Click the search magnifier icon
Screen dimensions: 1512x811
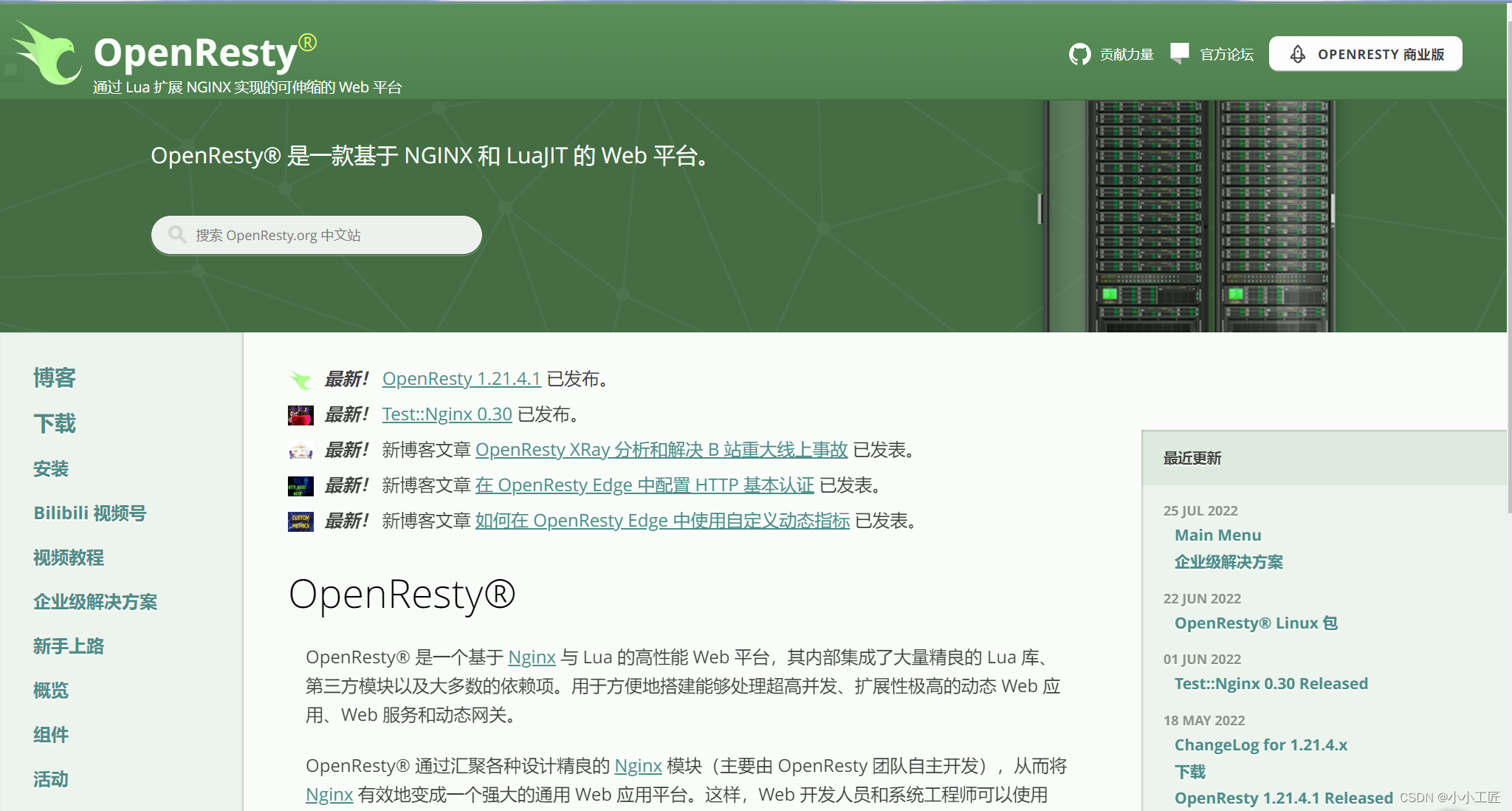[x=177, y=235]
